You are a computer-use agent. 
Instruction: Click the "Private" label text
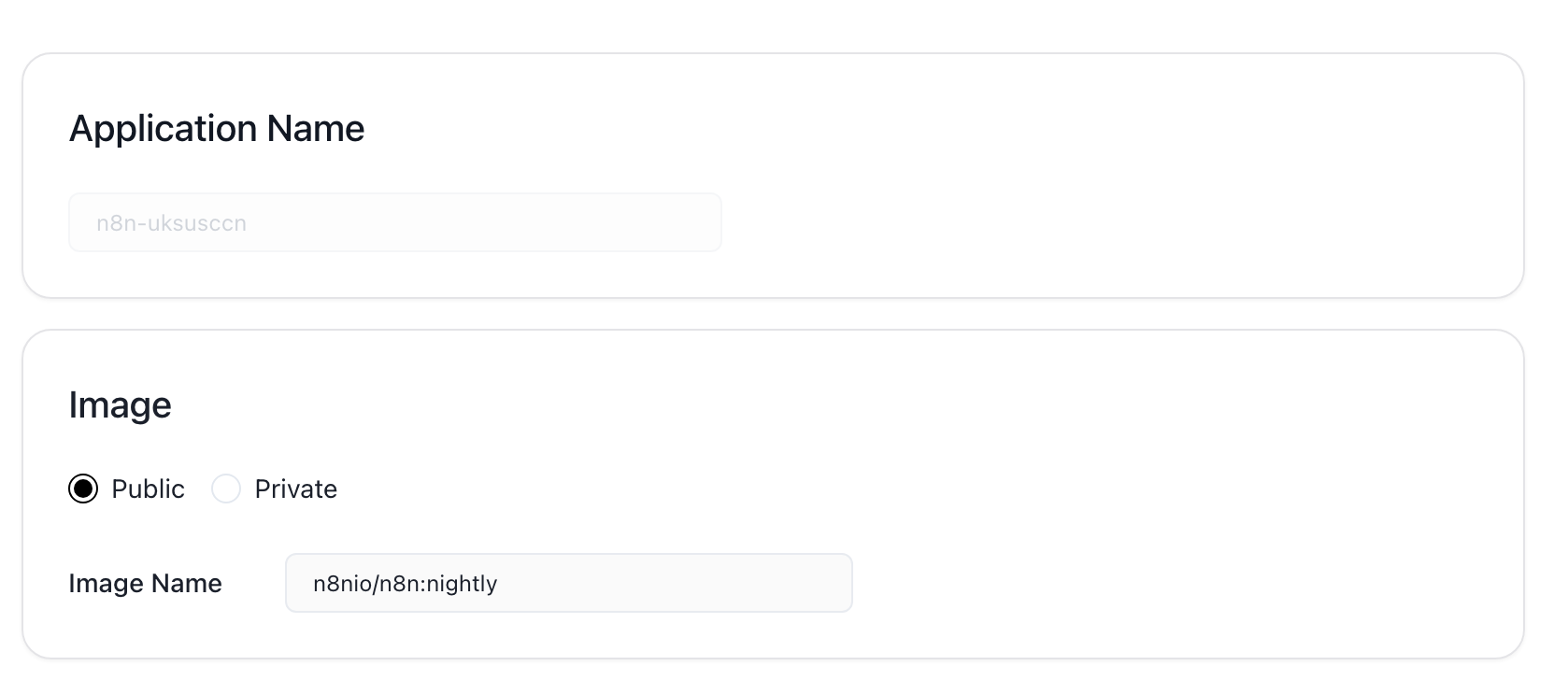(x=295, y=489)
